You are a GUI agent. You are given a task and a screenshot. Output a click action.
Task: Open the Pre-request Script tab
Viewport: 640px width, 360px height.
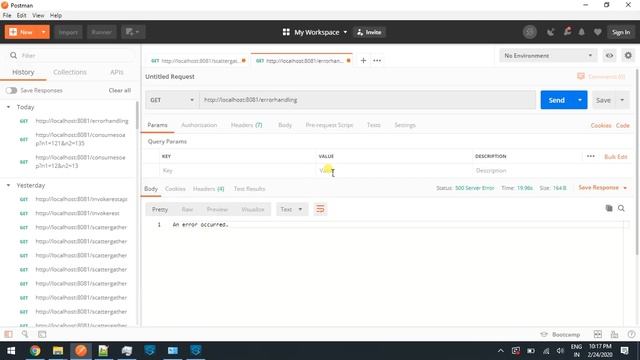(329, 125)
